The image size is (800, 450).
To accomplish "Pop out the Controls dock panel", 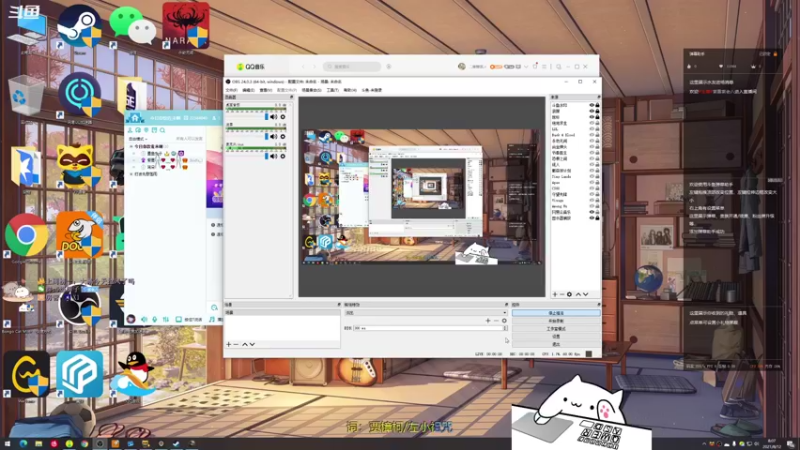I will pos(599,305).
